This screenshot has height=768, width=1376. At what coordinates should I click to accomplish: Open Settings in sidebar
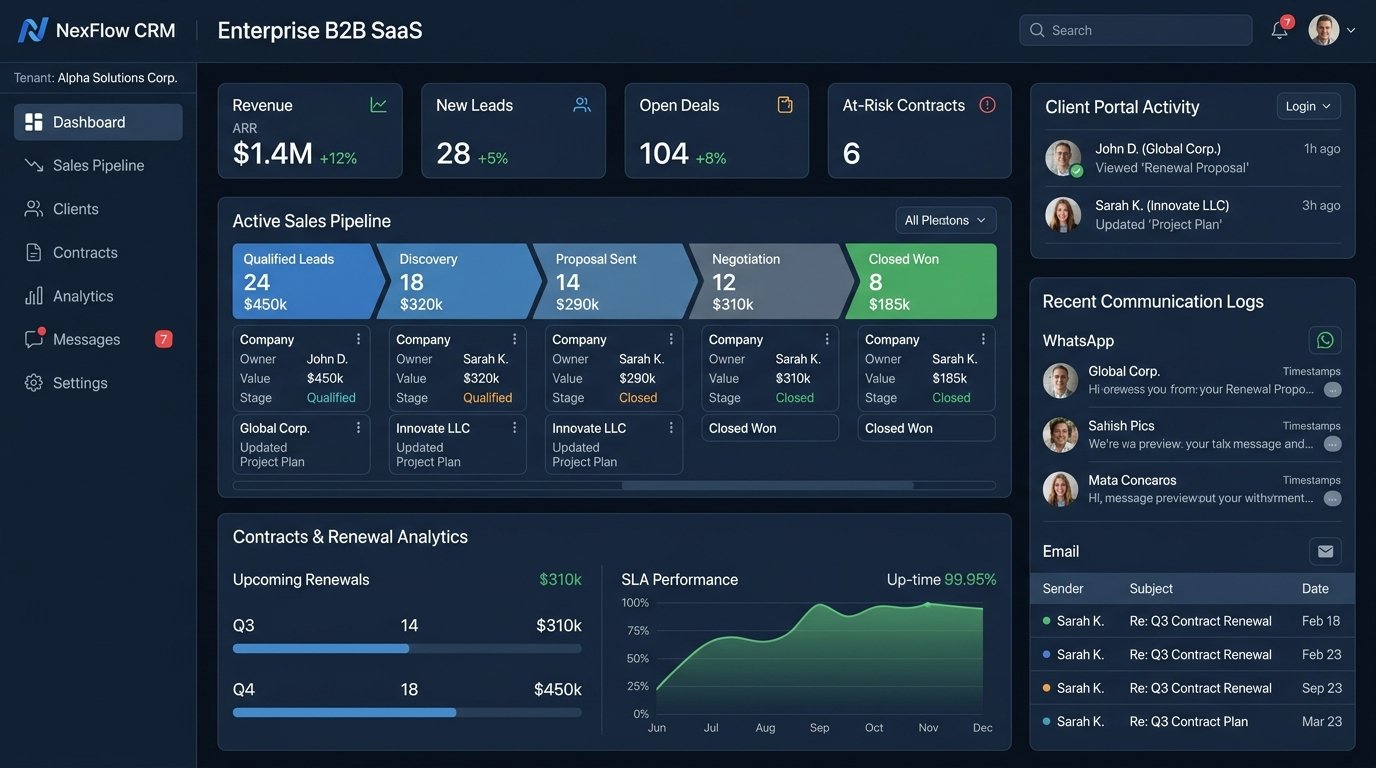(98, 383)
